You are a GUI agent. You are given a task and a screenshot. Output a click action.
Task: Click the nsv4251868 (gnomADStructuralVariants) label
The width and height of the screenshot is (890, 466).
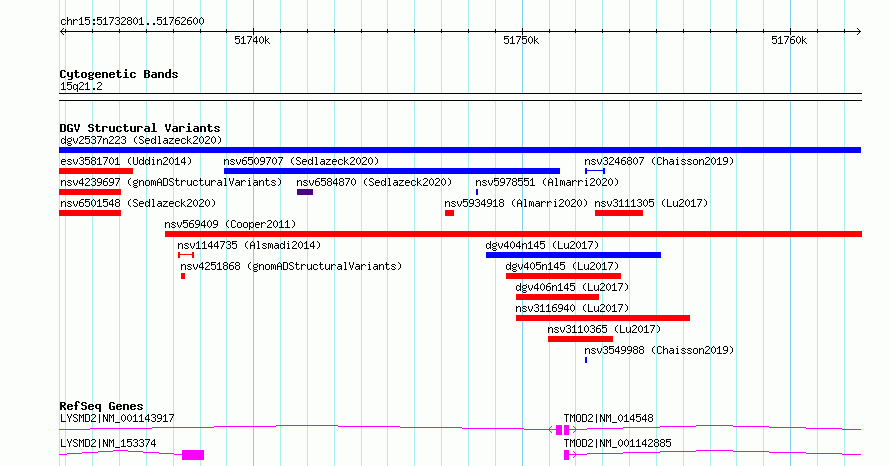[291, 266]
